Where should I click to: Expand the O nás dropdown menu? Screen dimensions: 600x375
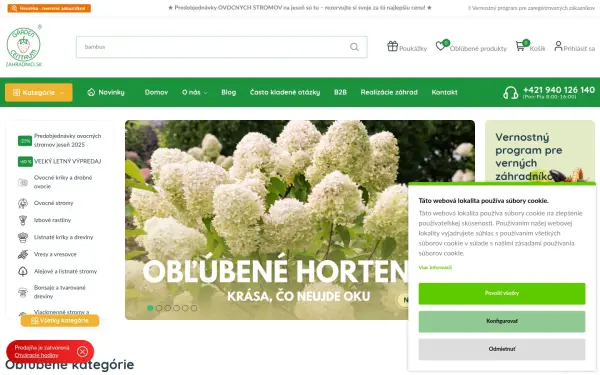194,92
